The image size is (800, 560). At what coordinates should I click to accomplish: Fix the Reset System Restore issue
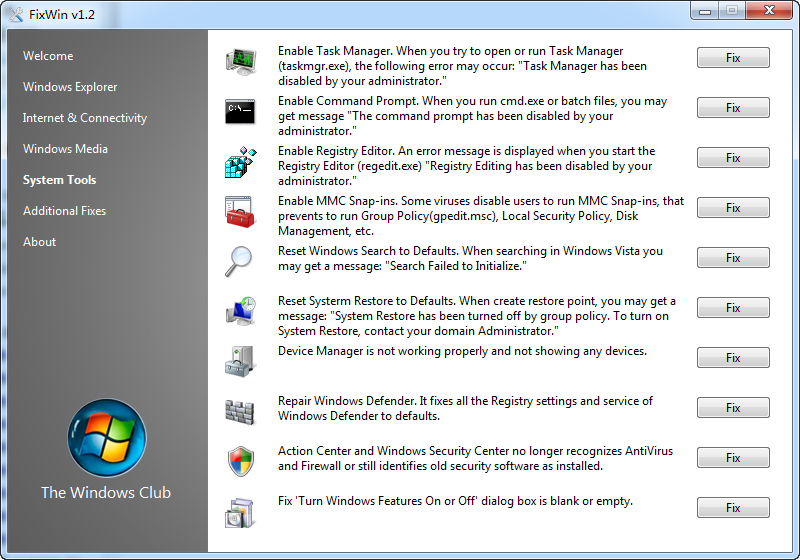pyautogui.click(x=733, y=308)
